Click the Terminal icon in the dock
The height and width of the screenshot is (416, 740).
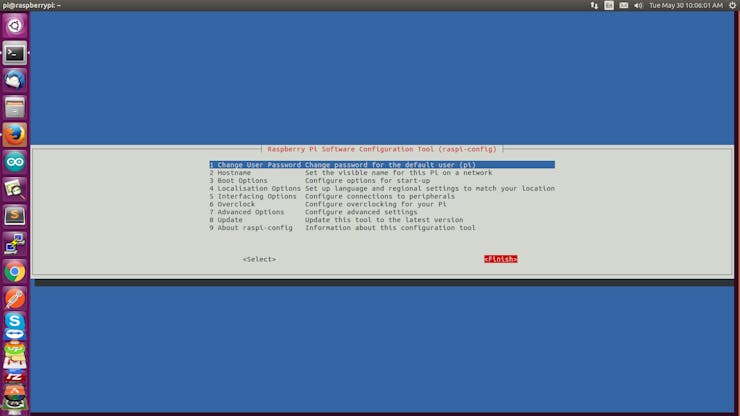[x=15, y=53]
